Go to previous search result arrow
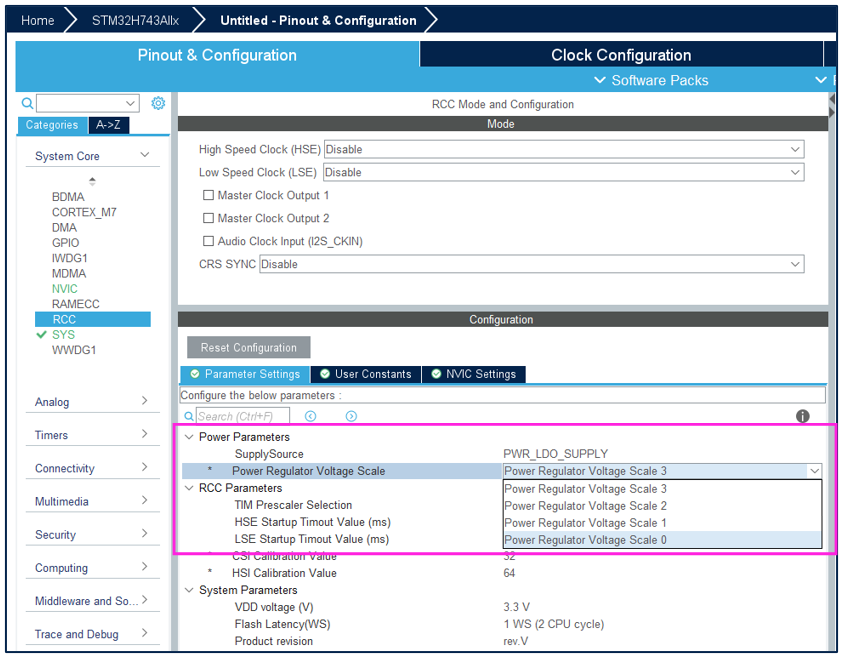Viewport: 847px width, 657px height. (310, 416)
